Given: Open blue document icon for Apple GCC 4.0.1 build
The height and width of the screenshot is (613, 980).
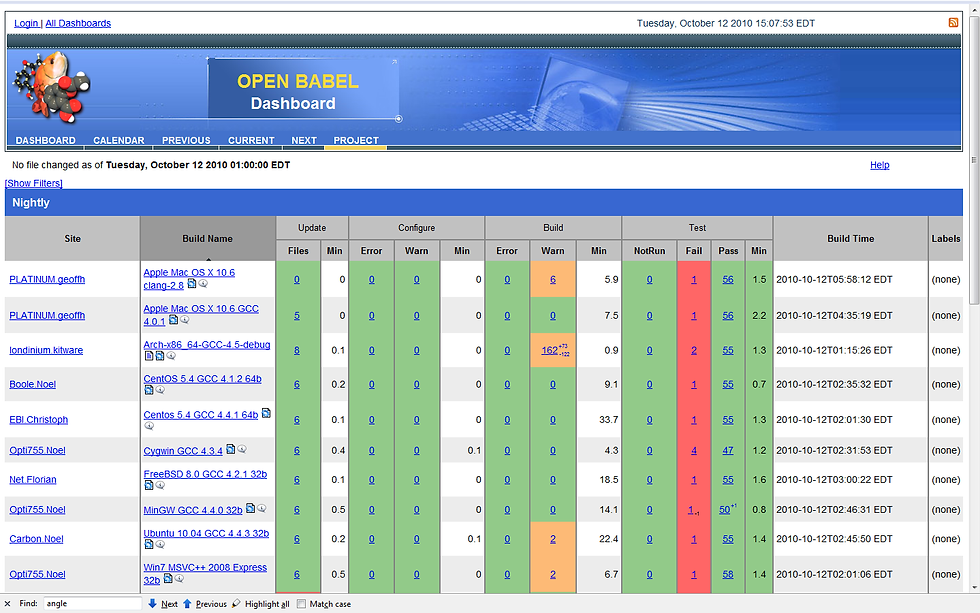Looking at the screenshot, I should click(x=174, y=320).
